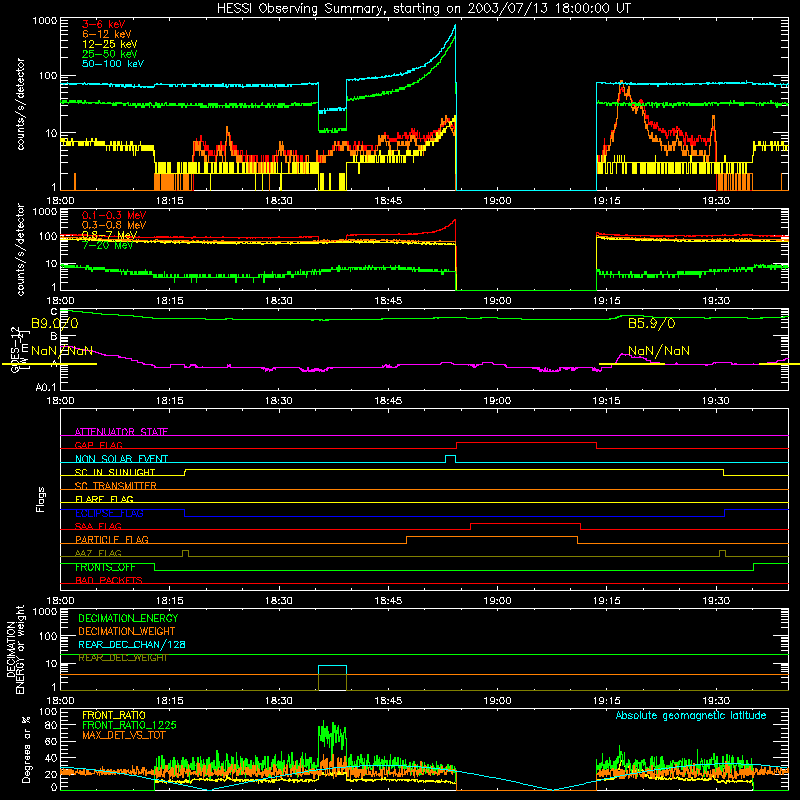This screenshot has height=800, width=800.
Task: Click the Flags vertical axis title
Action: pos(41,499)
